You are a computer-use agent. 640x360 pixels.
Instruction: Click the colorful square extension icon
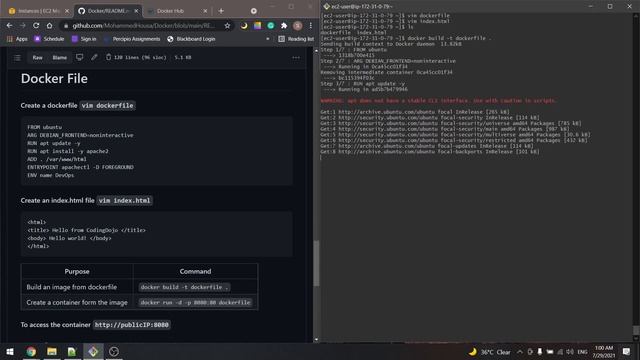click(x=258, y=25)
